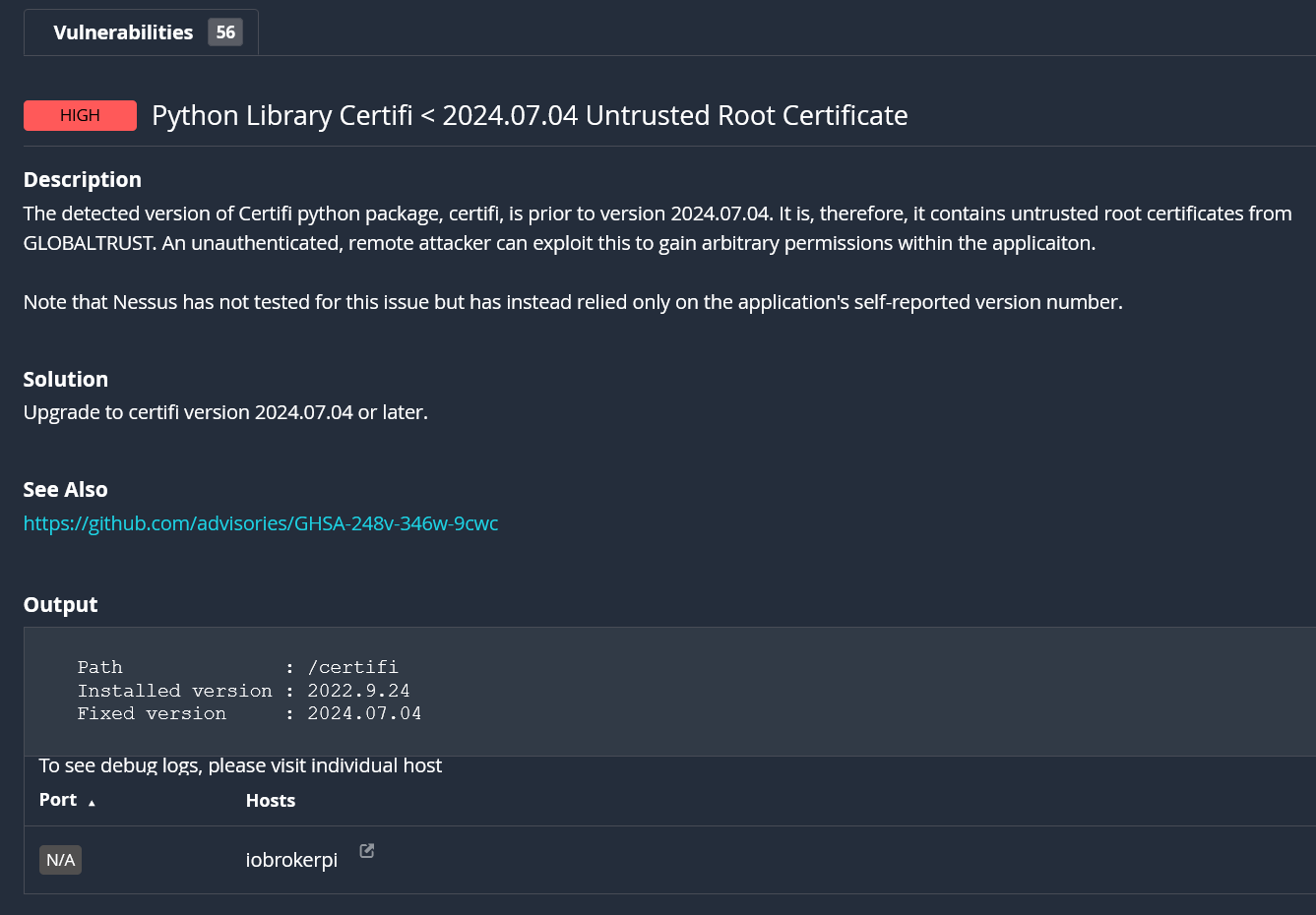The height and width of the screenshot is (915, 1316).
Task: Open the iobrokerpi host
Action: (x=291, y=860)
